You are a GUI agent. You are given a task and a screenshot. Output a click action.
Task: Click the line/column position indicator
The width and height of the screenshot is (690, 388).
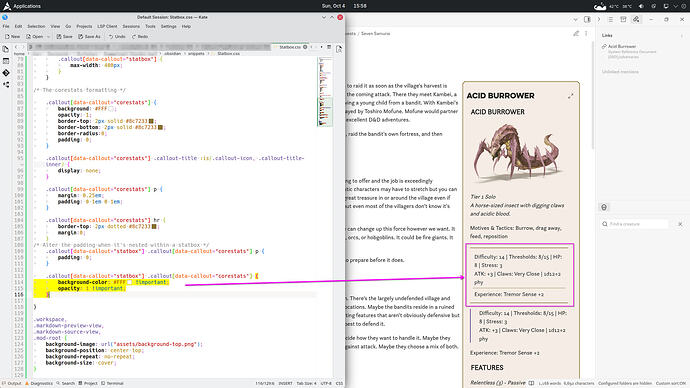click(264, 384)
